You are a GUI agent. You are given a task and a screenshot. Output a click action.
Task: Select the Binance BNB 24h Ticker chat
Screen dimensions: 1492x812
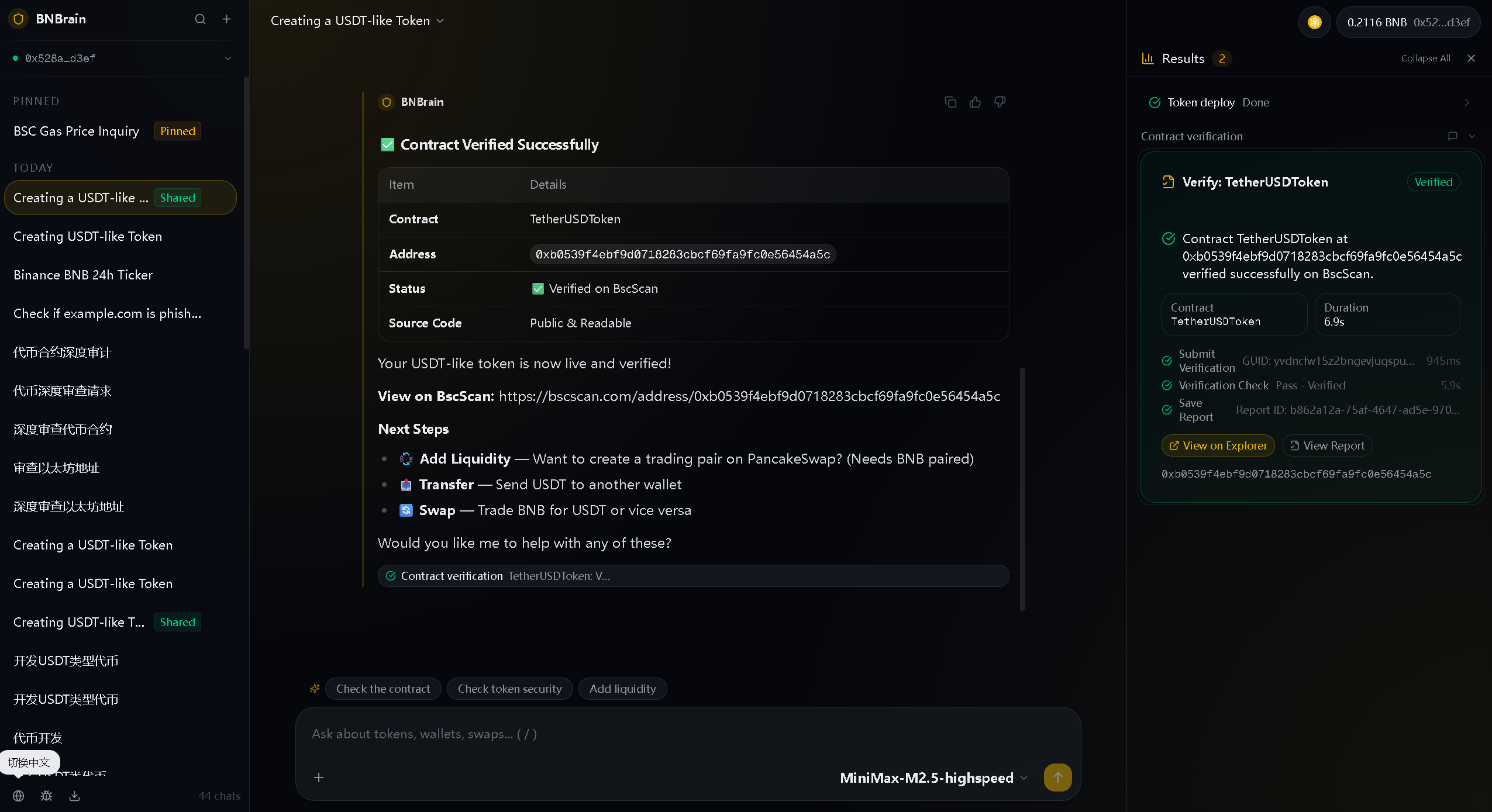(x=82, y=274)
